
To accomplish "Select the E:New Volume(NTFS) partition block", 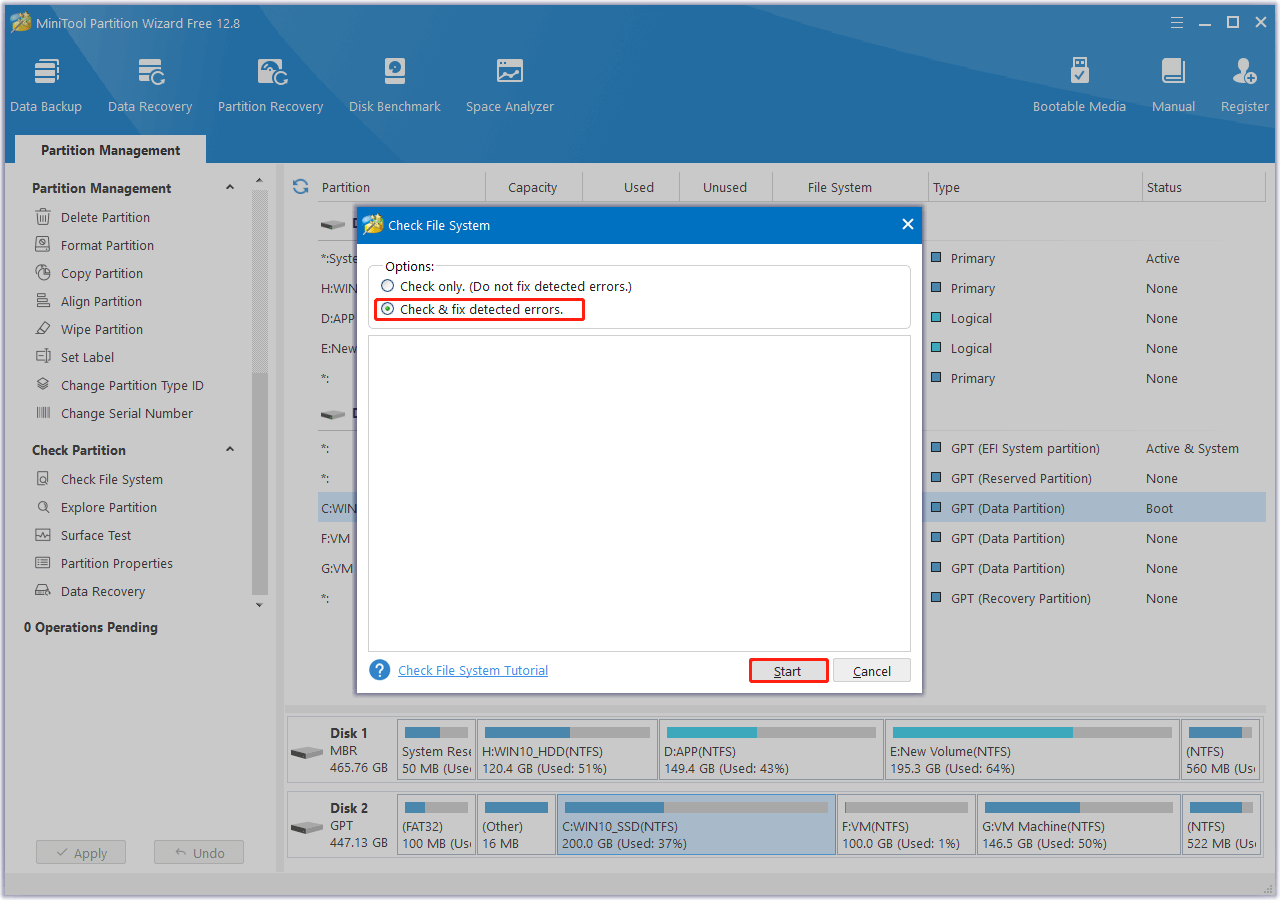I will [1032, 750].
